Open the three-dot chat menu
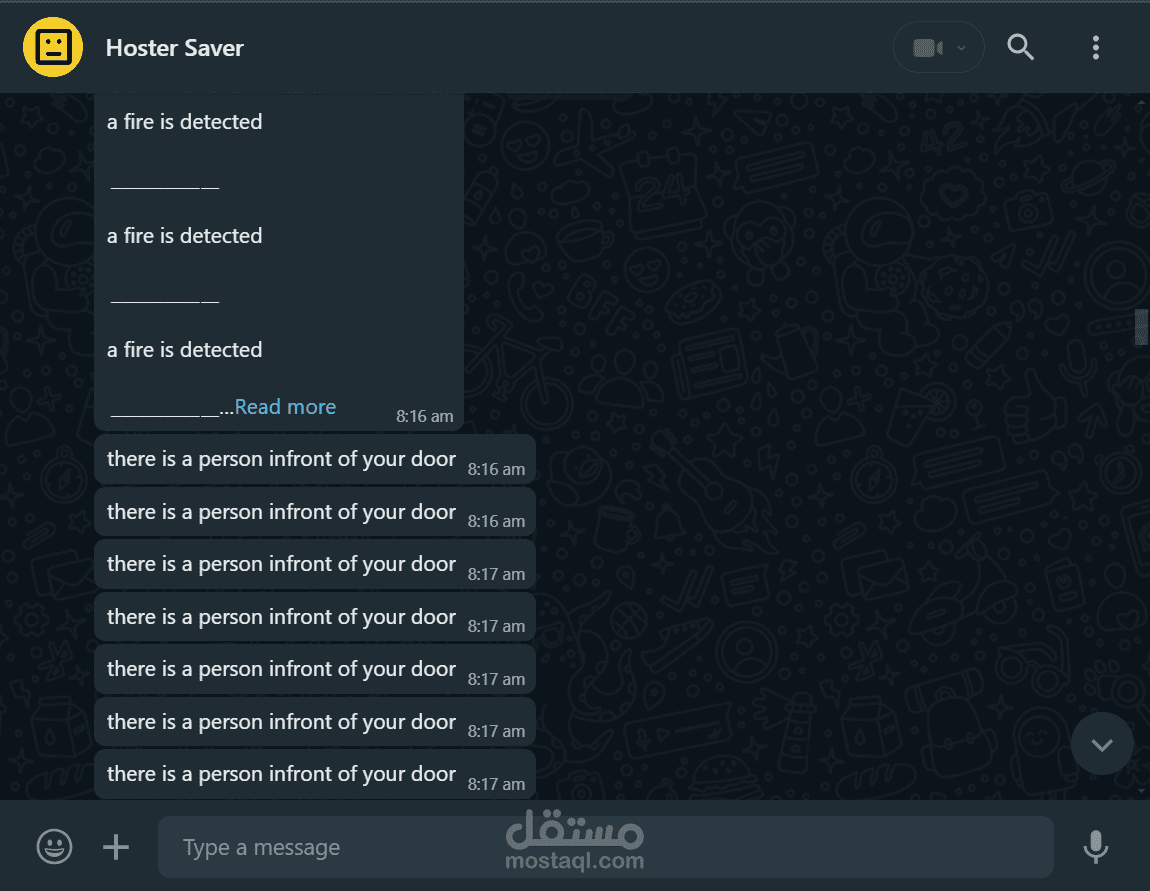 1096,48
